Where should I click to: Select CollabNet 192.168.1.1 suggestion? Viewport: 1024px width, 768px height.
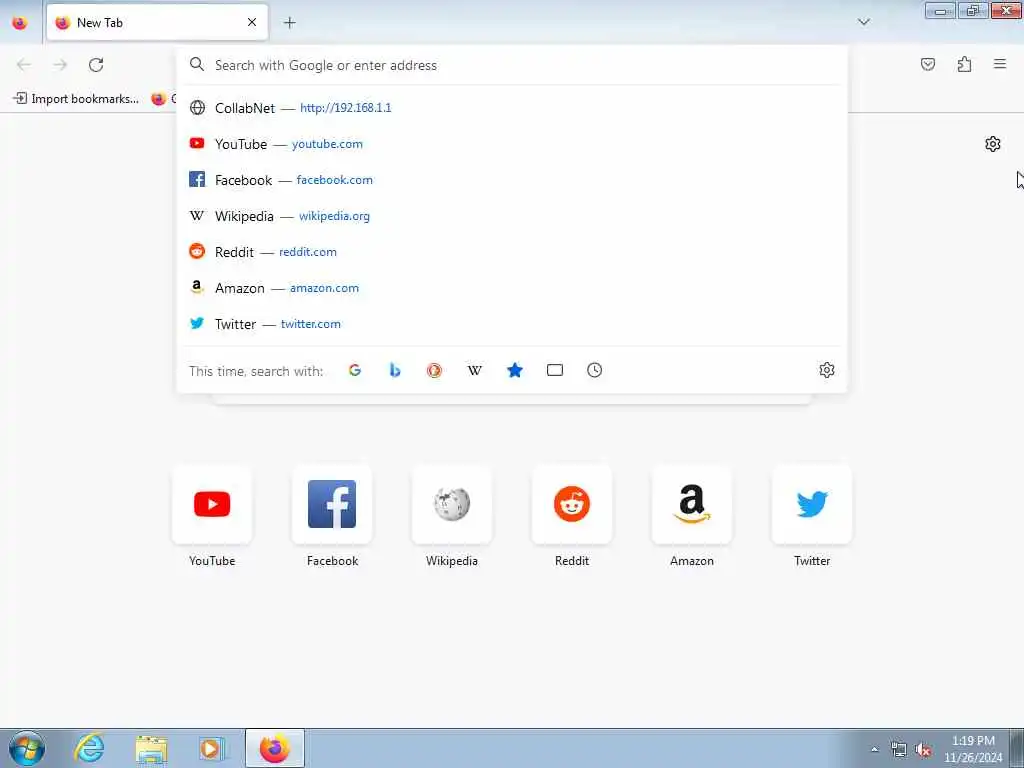pos(511,108)
